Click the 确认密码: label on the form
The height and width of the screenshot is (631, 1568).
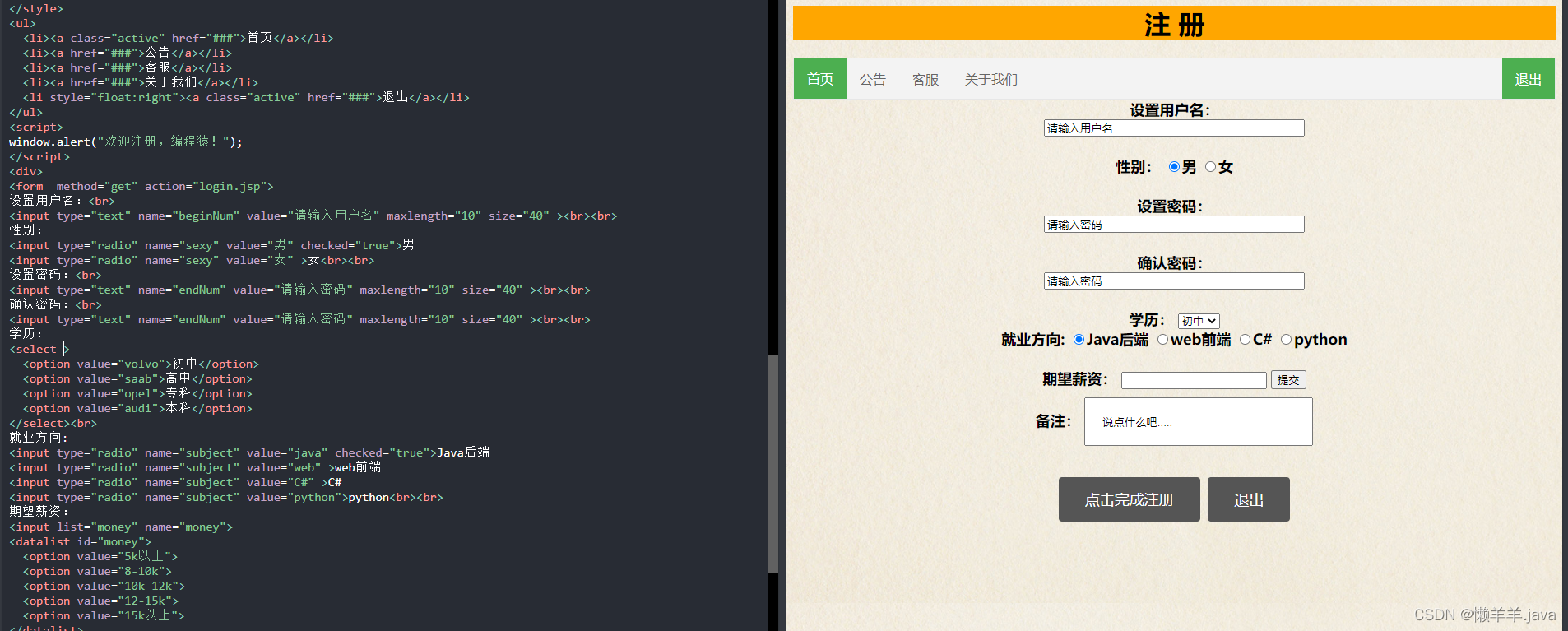click(1170, 263)
